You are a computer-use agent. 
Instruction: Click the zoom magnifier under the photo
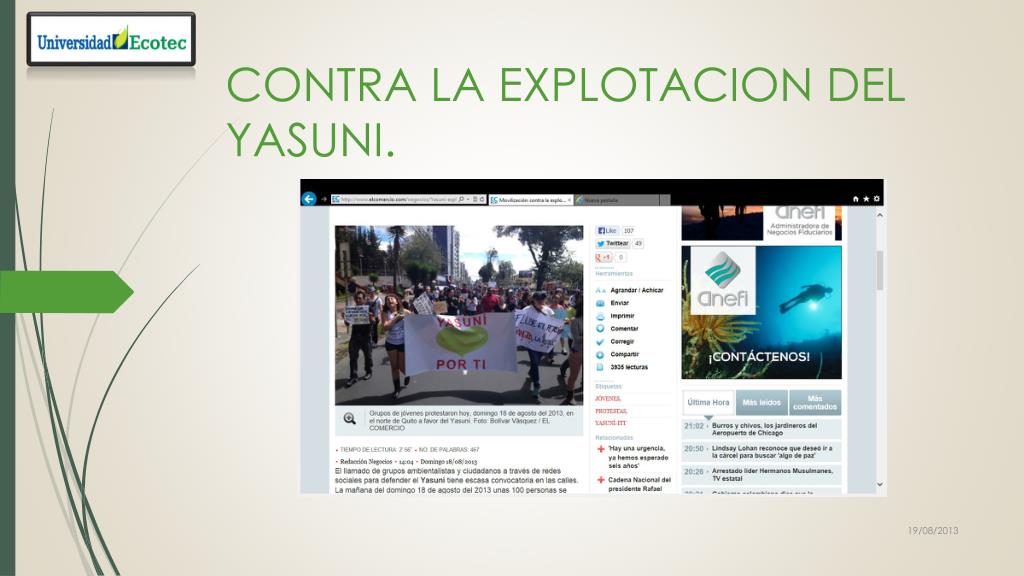[349, 419]
